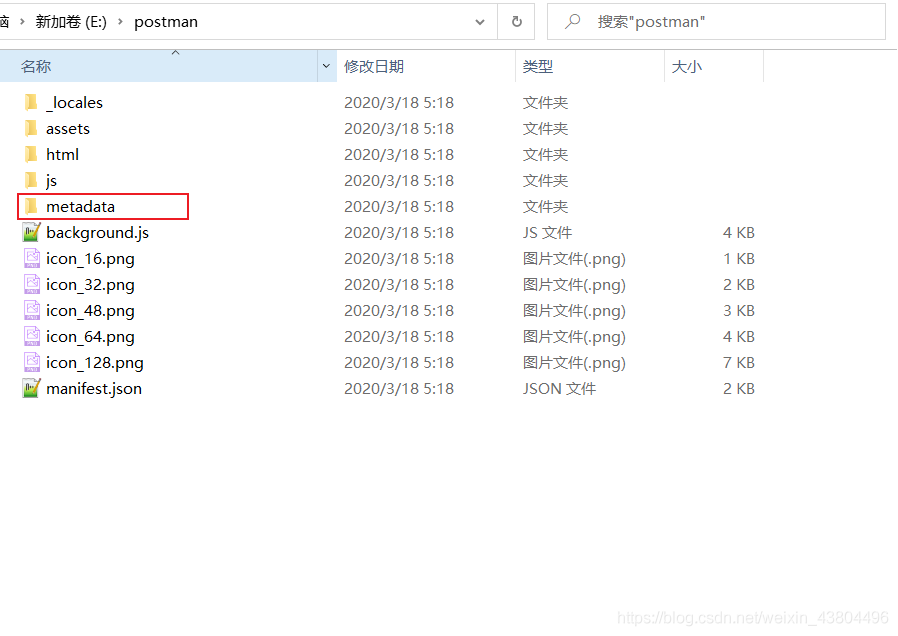Select the manifest.json file name
Image resolution: width=898 pixels, height=636 pixels.
[94, 389]
